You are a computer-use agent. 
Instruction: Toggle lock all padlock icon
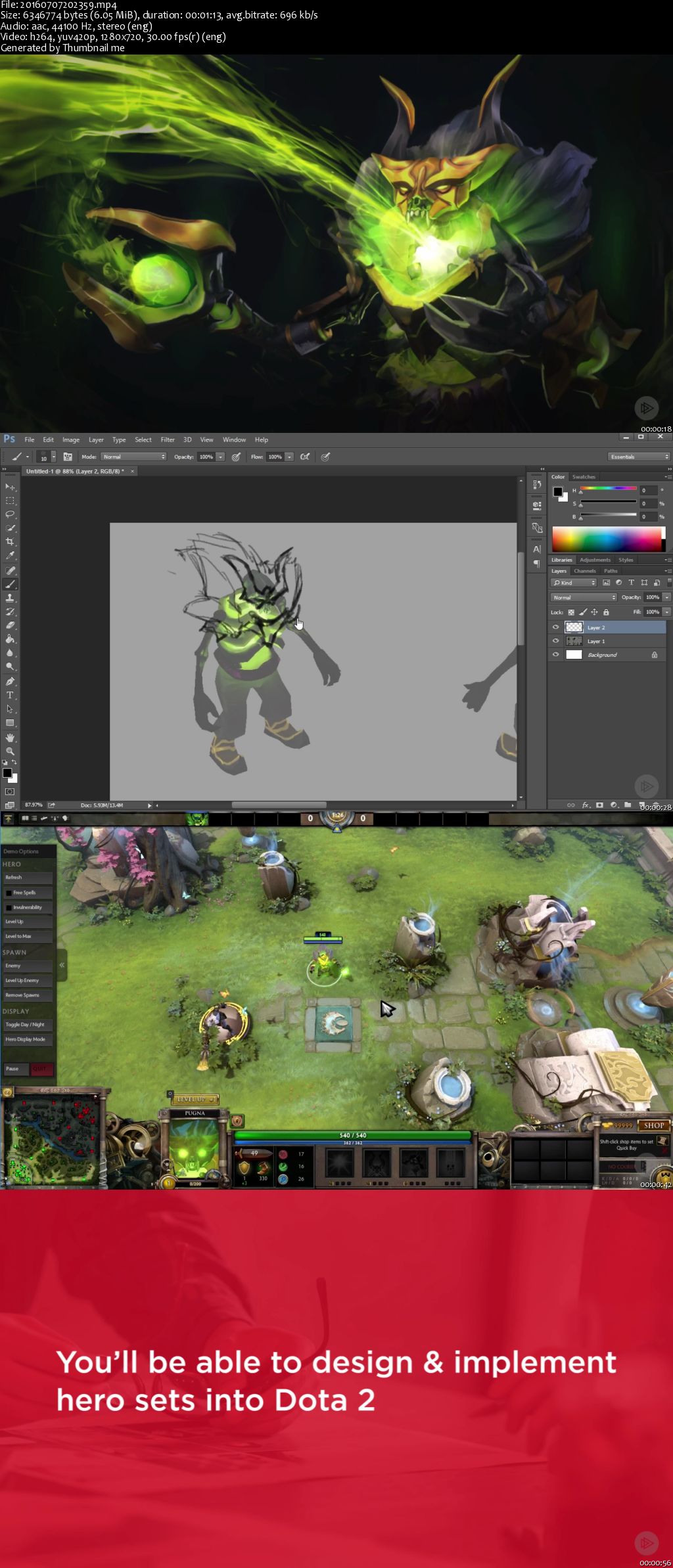tap(606, 612)
